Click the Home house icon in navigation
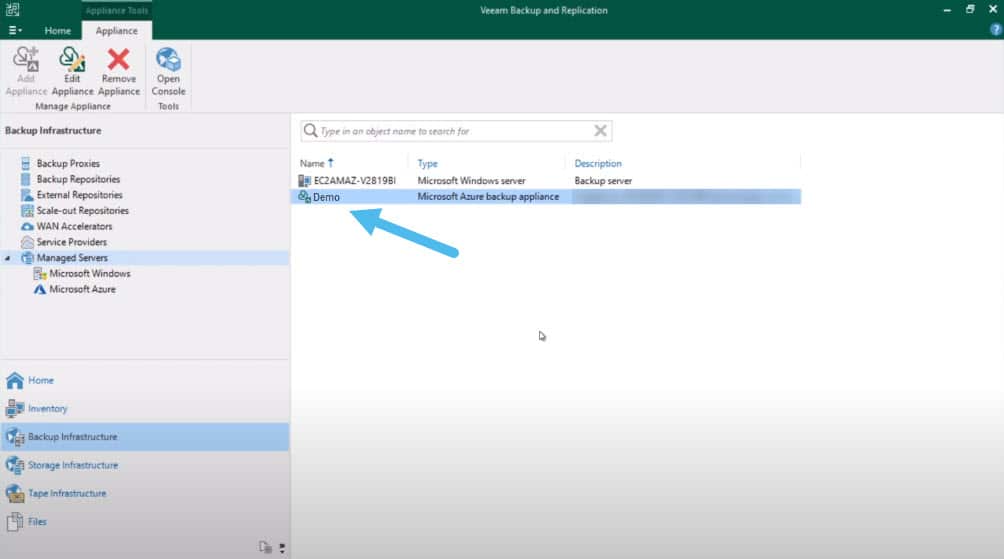The height and width of the screenshot is (559, 1004). coord(15,380)
